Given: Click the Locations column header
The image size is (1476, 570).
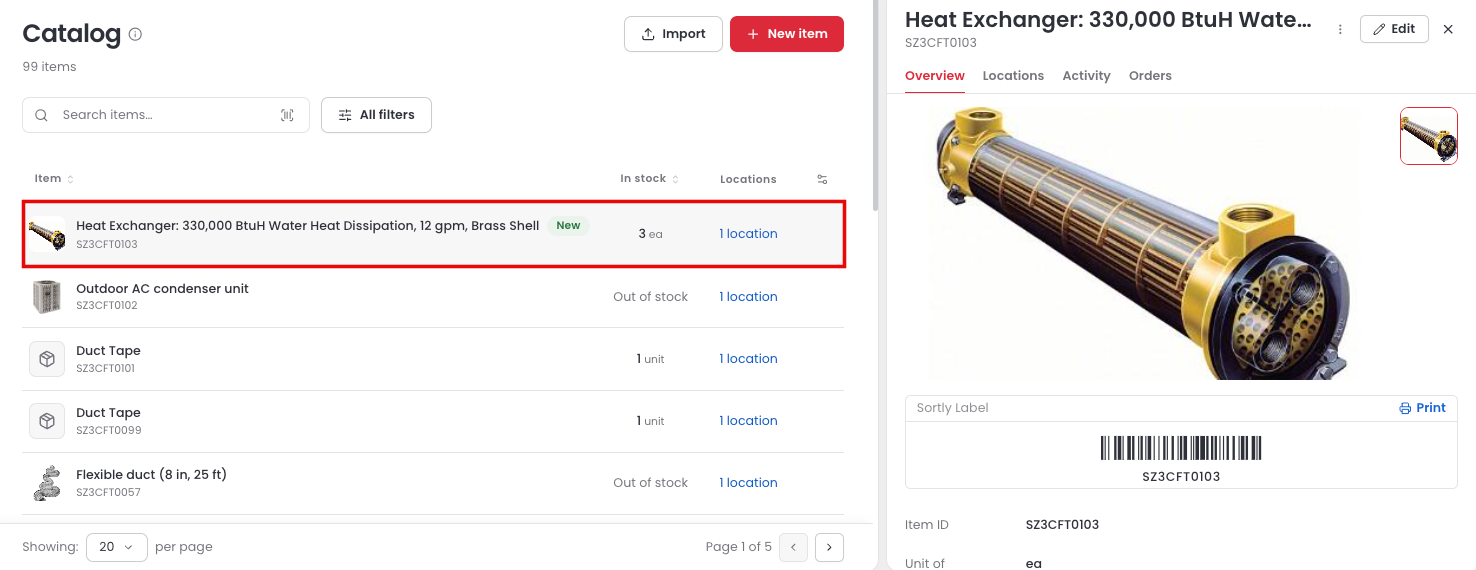Looking at the screenshot, I should 748,179.
